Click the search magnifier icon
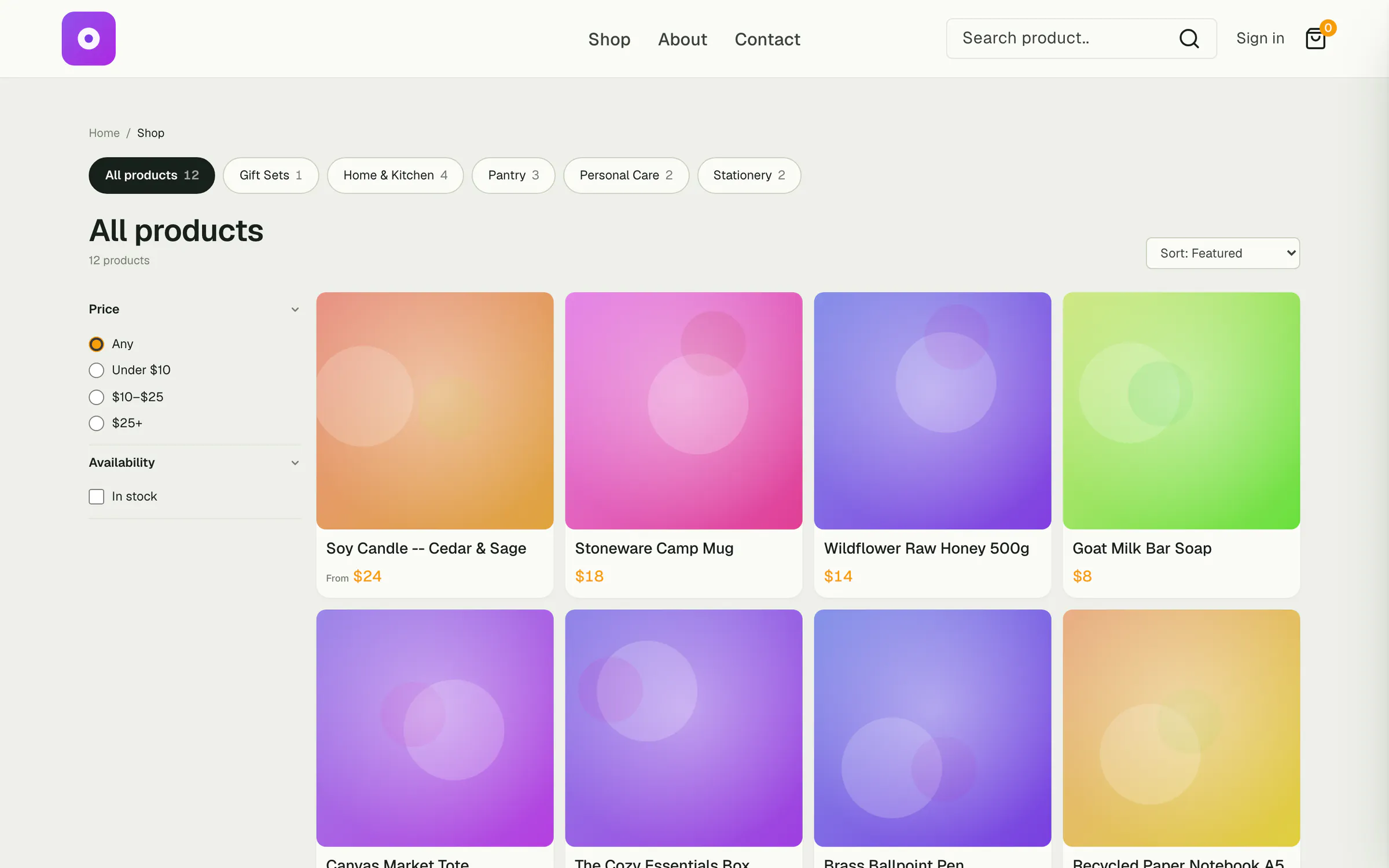The width and height of the screenshot is (1389, 868). click(1189, 38)
